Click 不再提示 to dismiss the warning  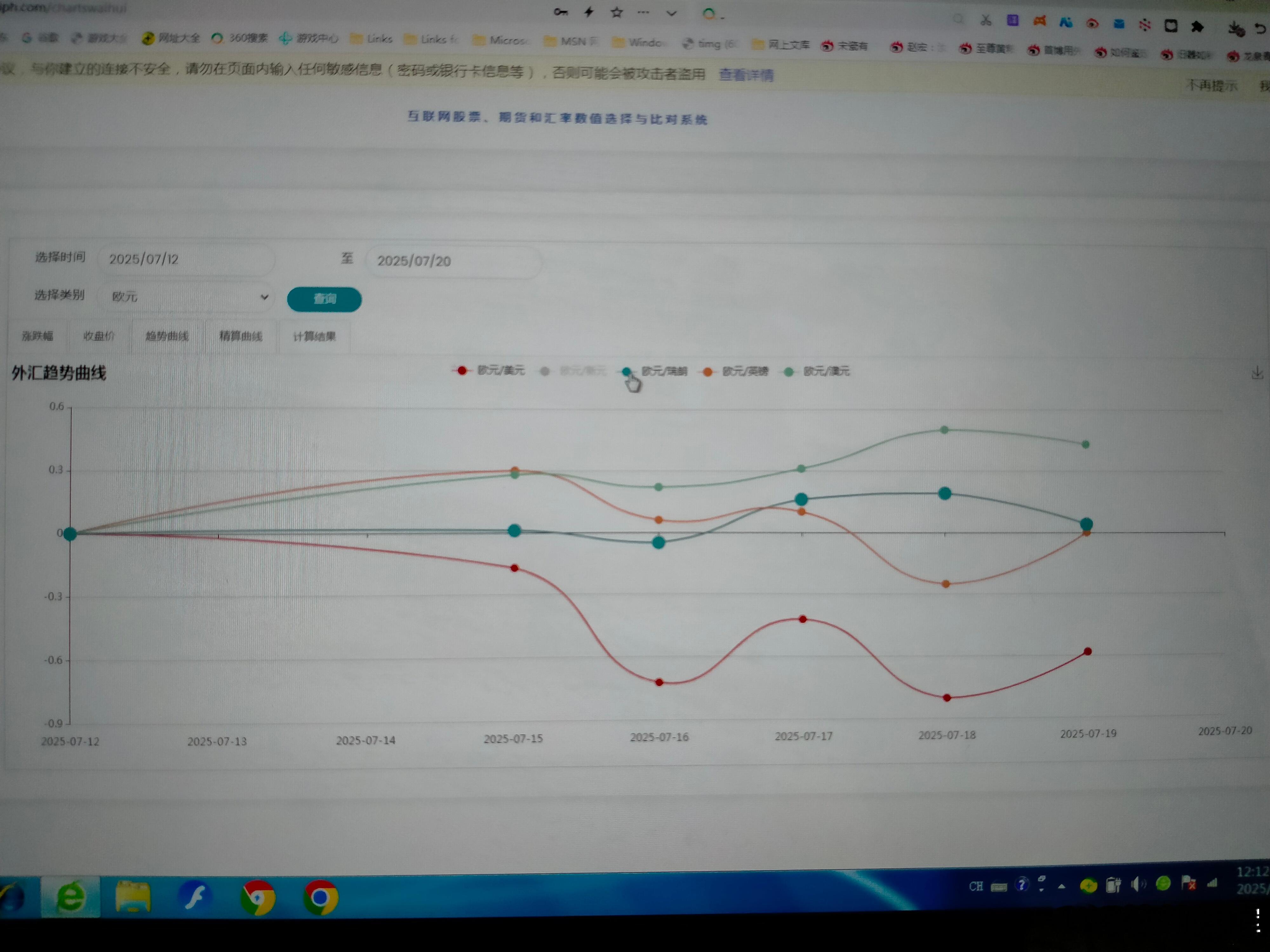pos(1212,85)
